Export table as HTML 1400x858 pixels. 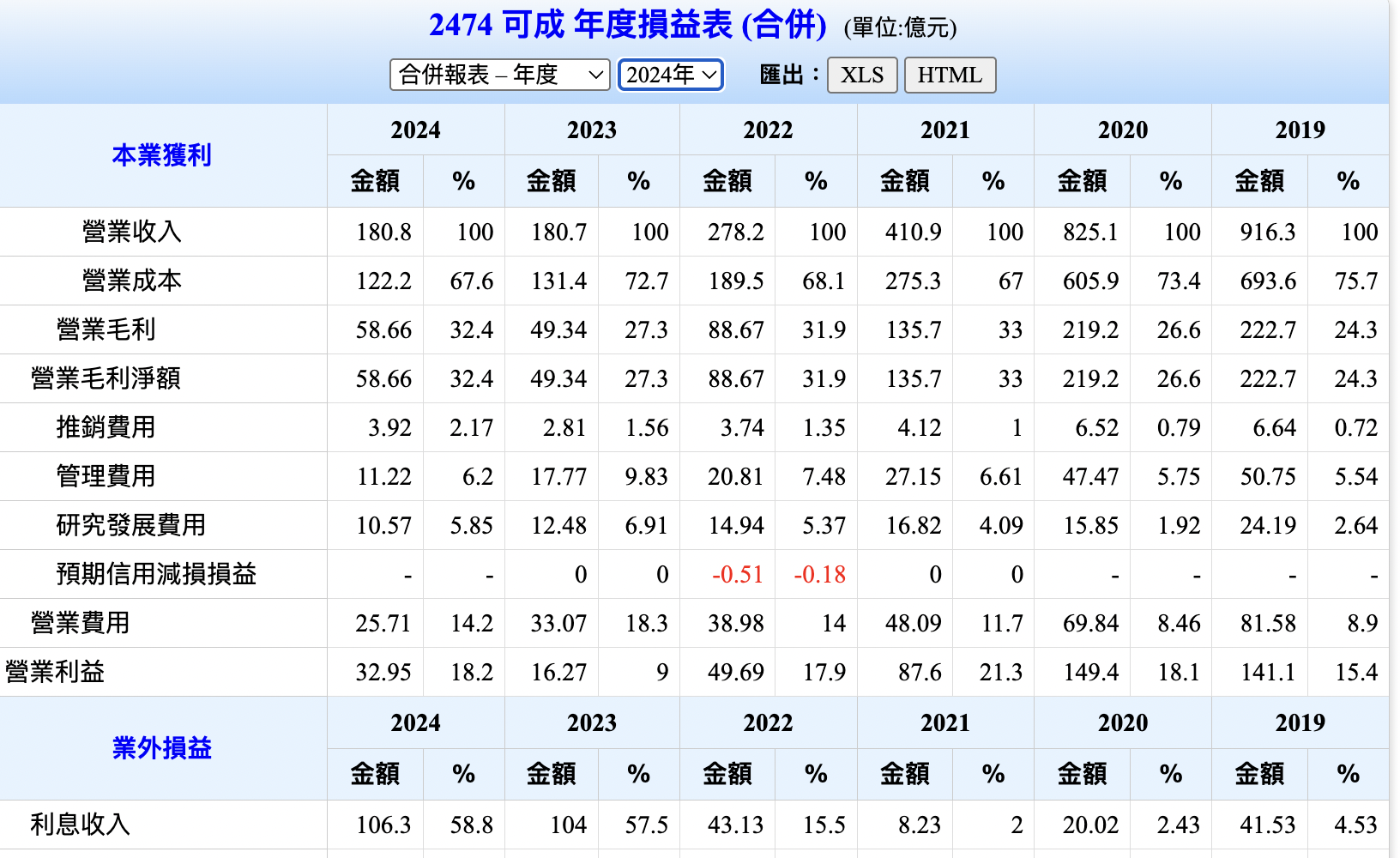click(950, 75)
